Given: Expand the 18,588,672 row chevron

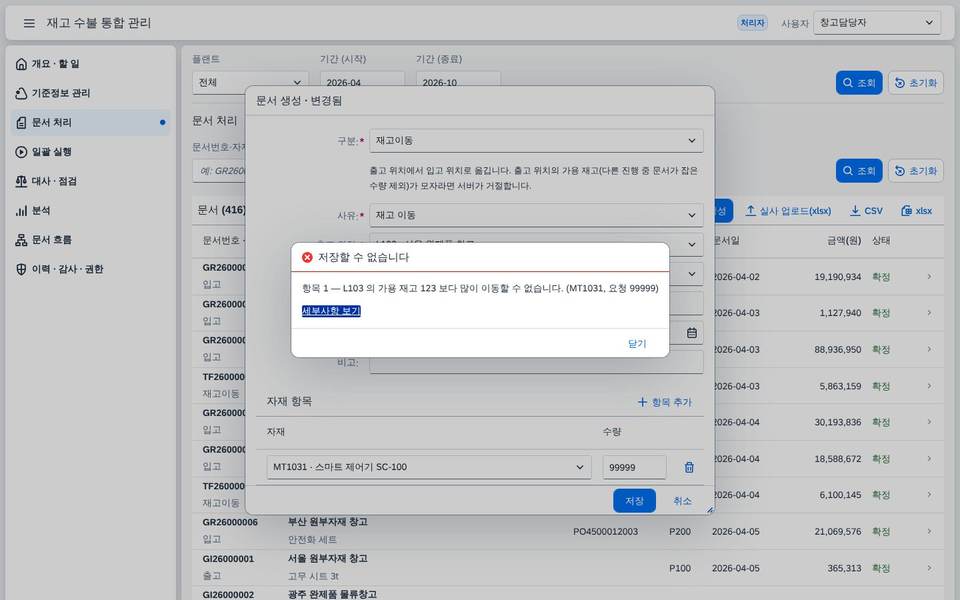Looking at the screenshot, I should tap(929, 459).
